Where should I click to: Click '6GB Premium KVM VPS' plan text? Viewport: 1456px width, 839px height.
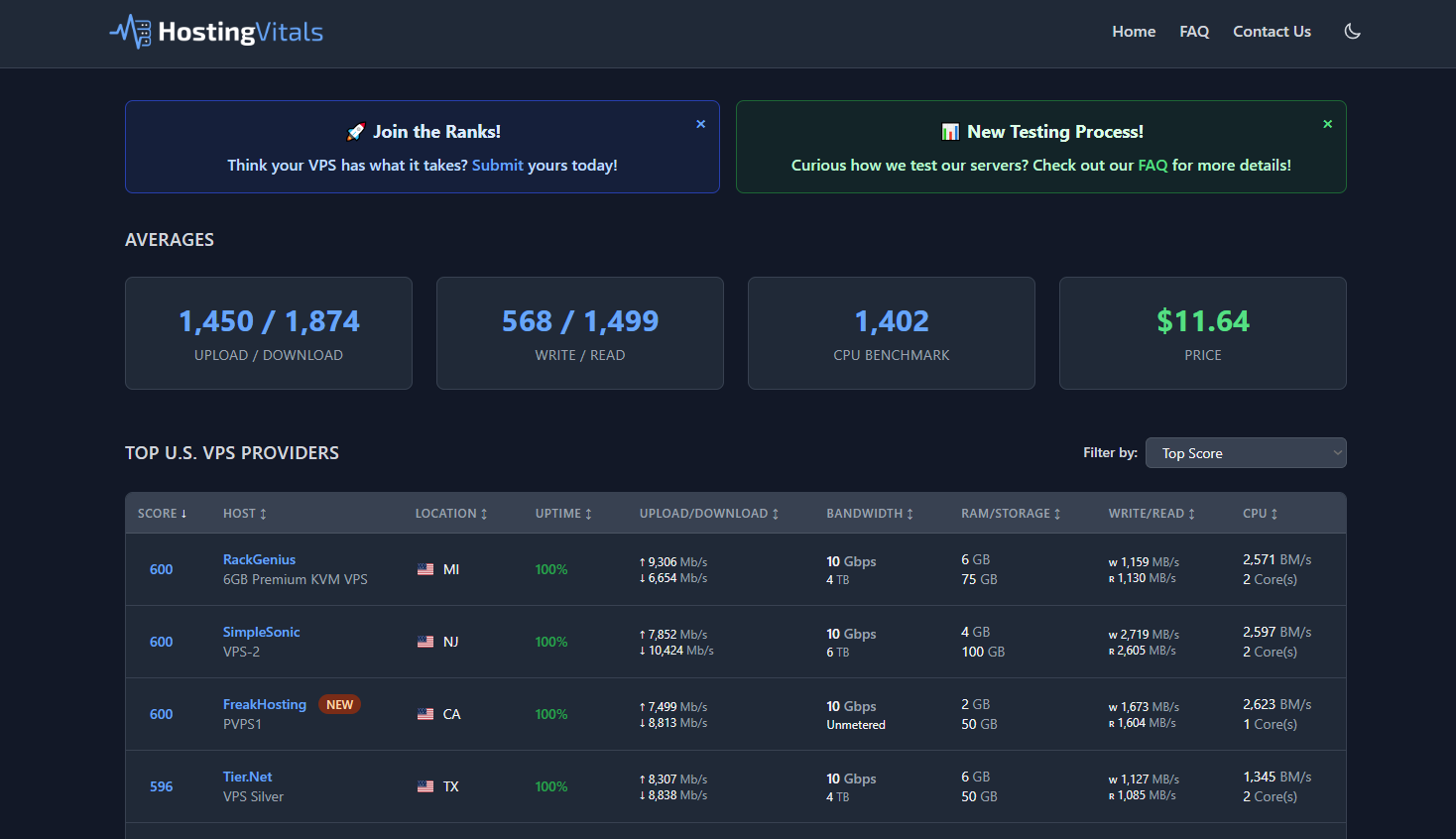(296, 579)
